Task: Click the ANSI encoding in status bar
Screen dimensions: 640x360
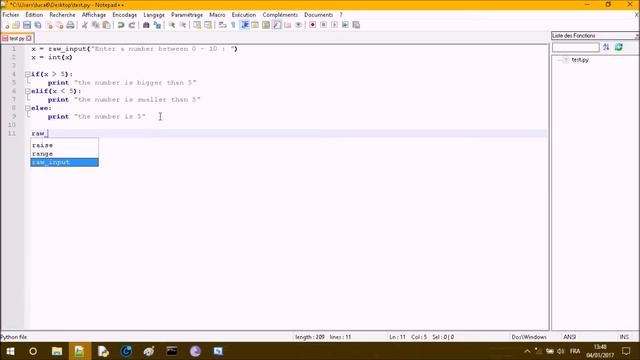Action: [x=569, y=337]
